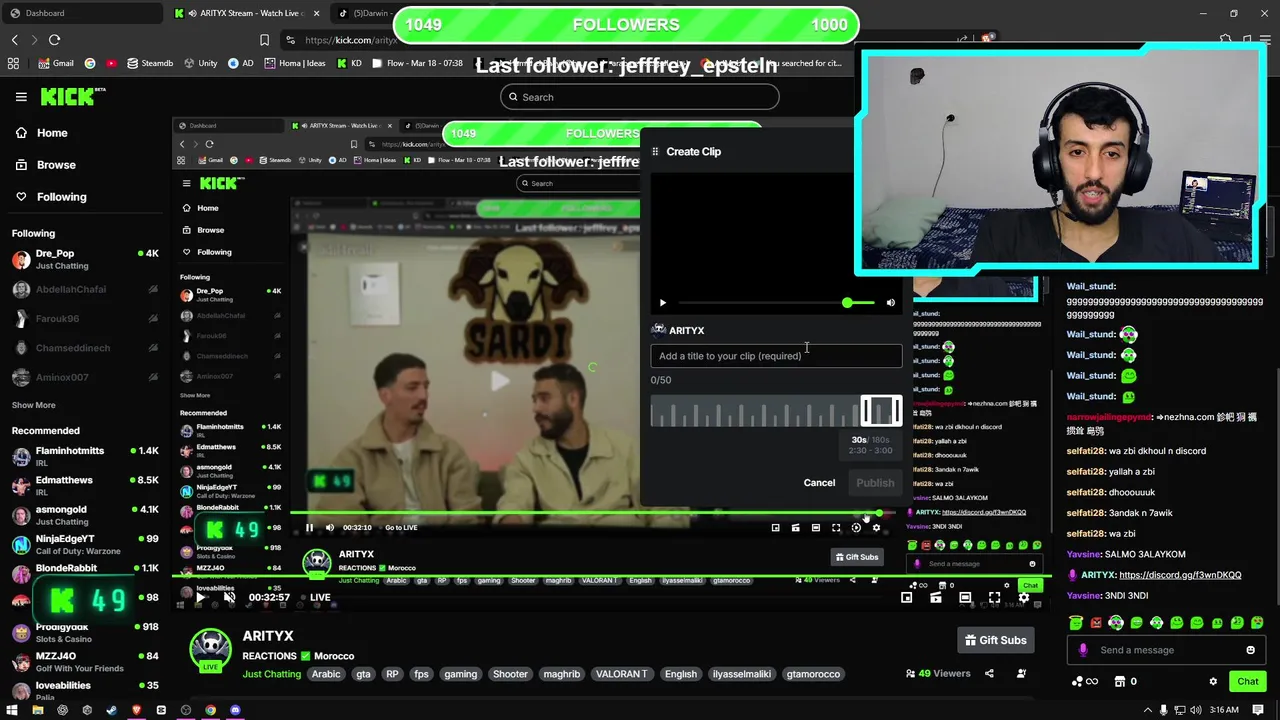Open the emoji picker in chat input
Viewport: 1280px width, 720px height.
tap(1250, 650)
